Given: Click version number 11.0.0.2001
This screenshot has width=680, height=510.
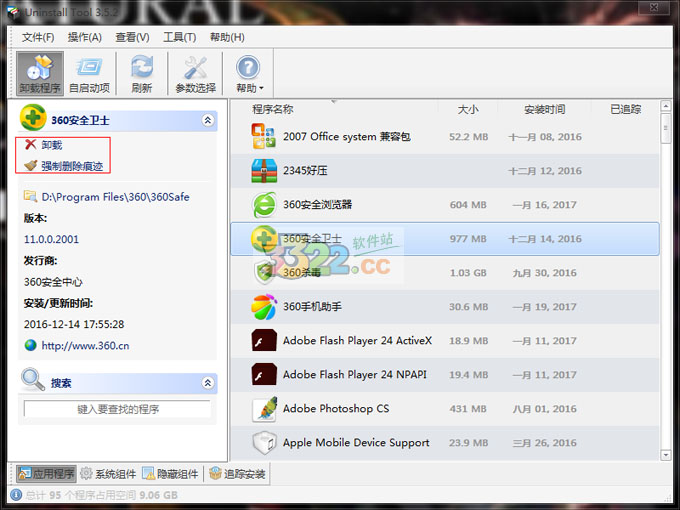Looking at the screenshot, I should click(x=51, y=239).
